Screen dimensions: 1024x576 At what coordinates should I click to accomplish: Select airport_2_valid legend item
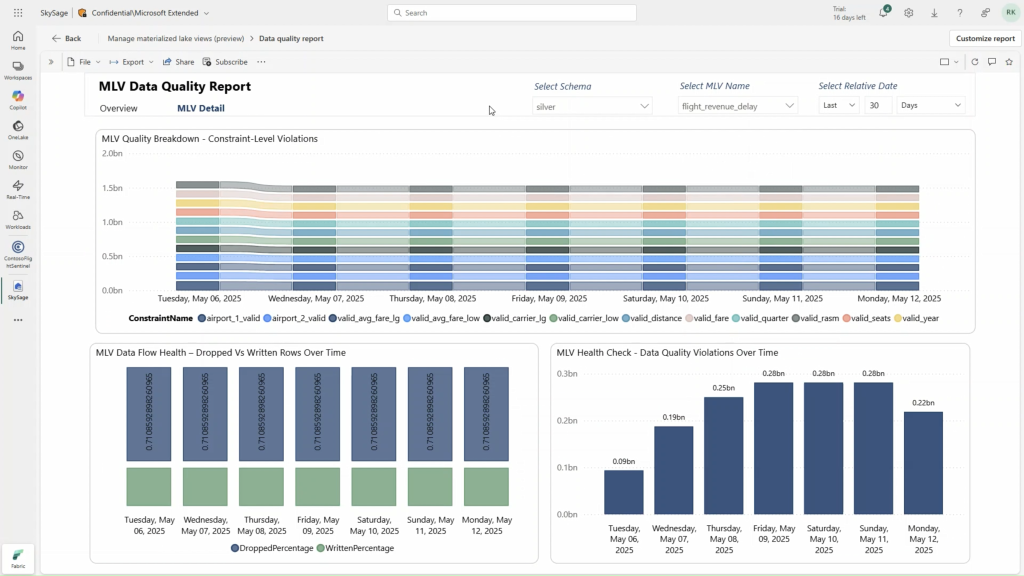tap(294, 318)
